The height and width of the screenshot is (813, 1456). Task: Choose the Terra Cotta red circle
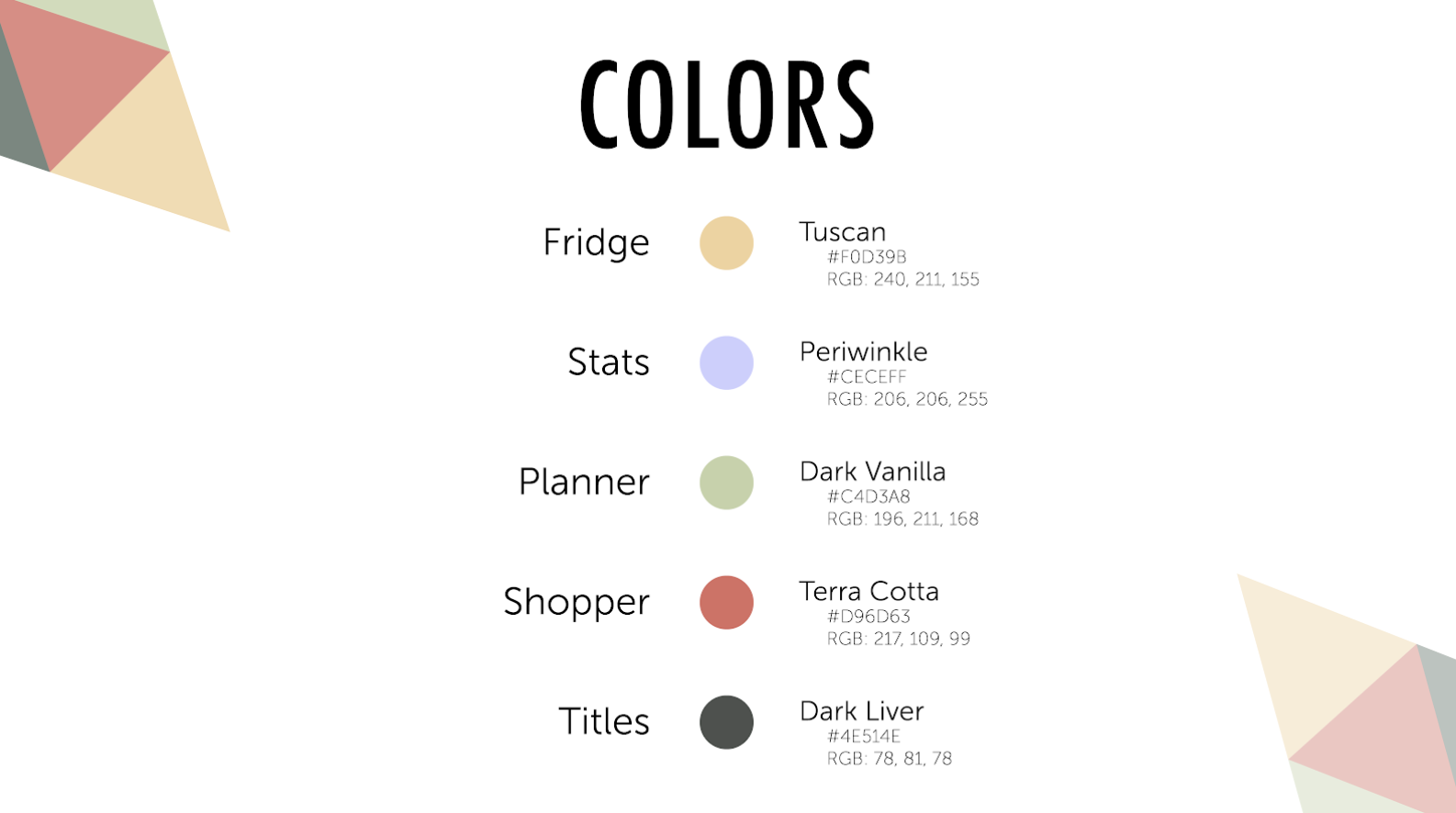point(726,602)
